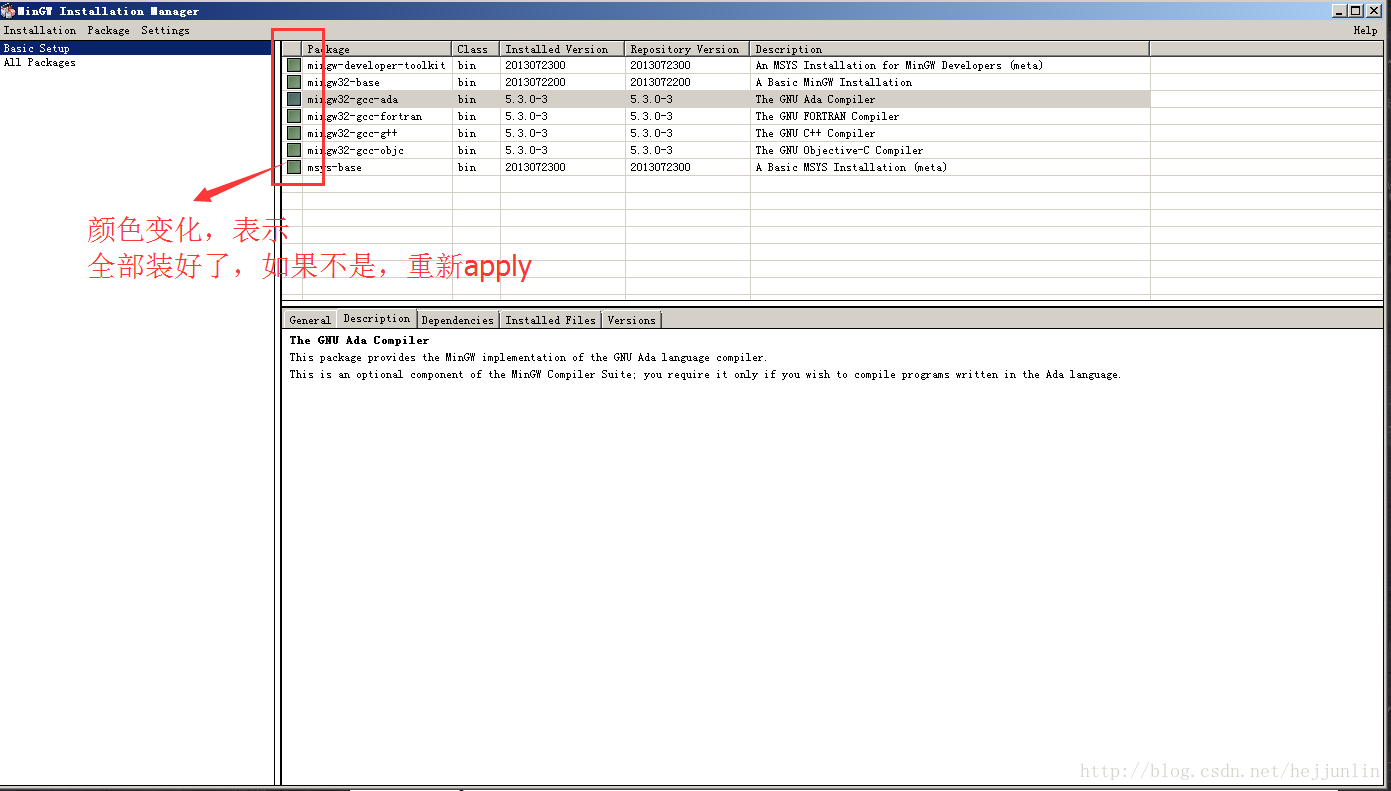This screenshot has height=791, width=1391.
Task: Switch to the Dependencies tab
Action: point(458,320)
